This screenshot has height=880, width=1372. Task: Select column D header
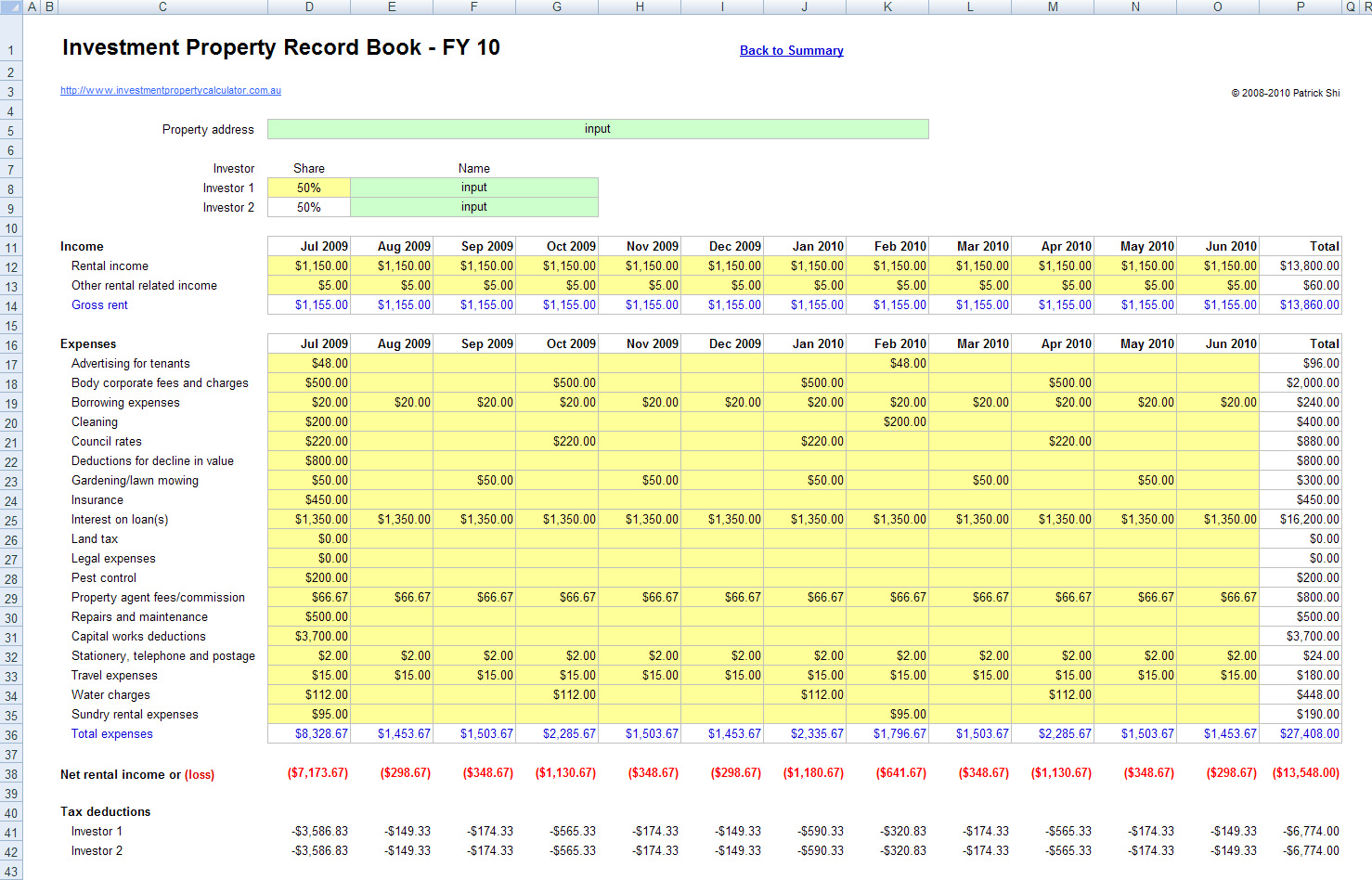308,6
